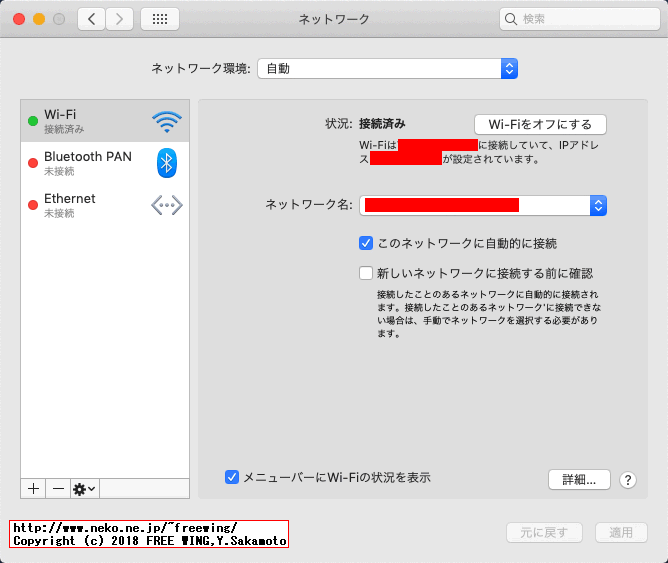Image resolution: width=668 pixels, height=563 pixels.
Task: Remove selected service with minus button
Action: 58,488
